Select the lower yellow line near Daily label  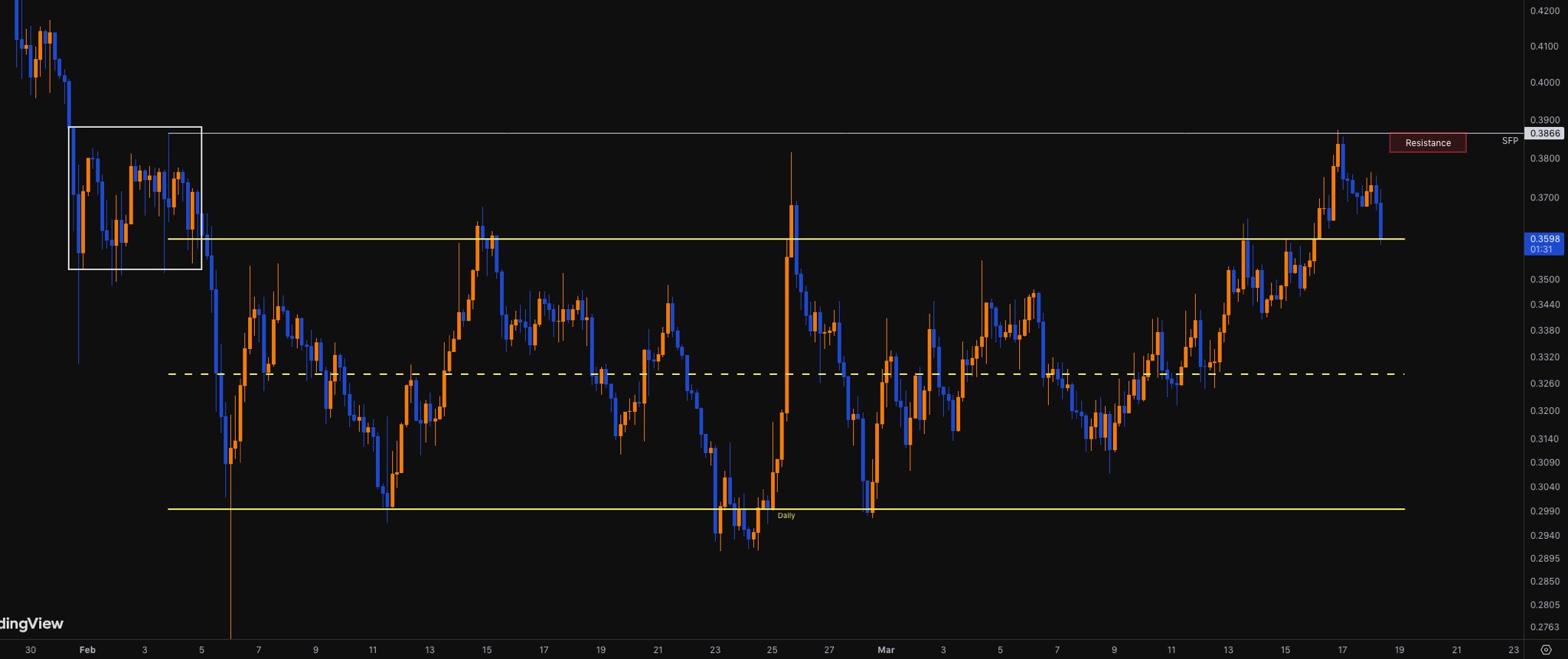pyautogui.click(x=786, y=509)
